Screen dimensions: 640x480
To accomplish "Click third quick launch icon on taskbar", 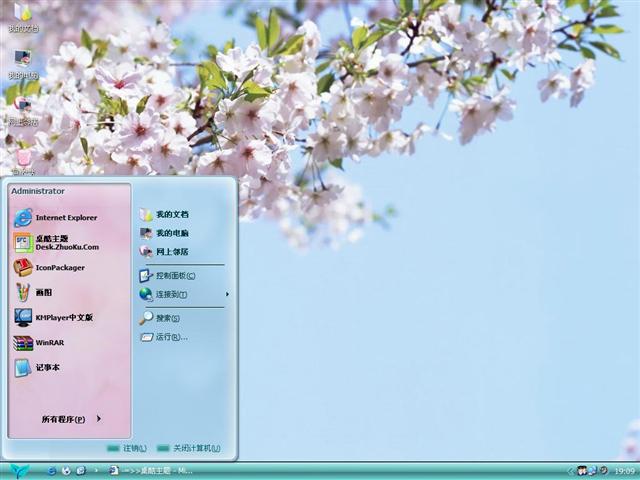I will 81,471.
